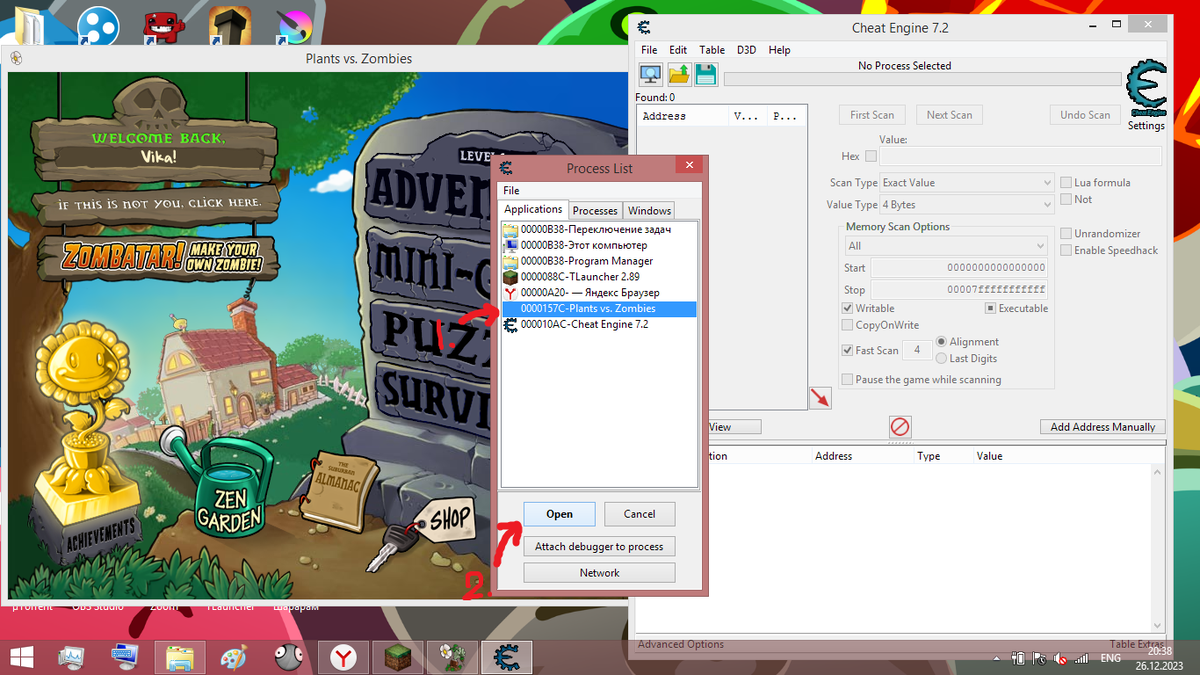Viewport: 1200px width, 675px height.
Task: Expand Value Type 4 Bytes dropdown
Action: (967, 205)
